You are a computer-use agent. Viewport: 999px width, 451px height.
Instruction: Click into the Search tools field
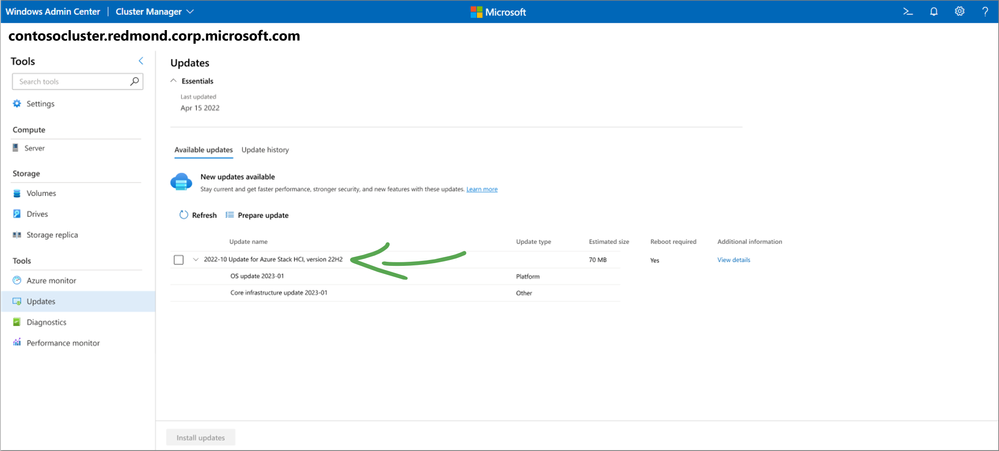click(x=78, y=82)
